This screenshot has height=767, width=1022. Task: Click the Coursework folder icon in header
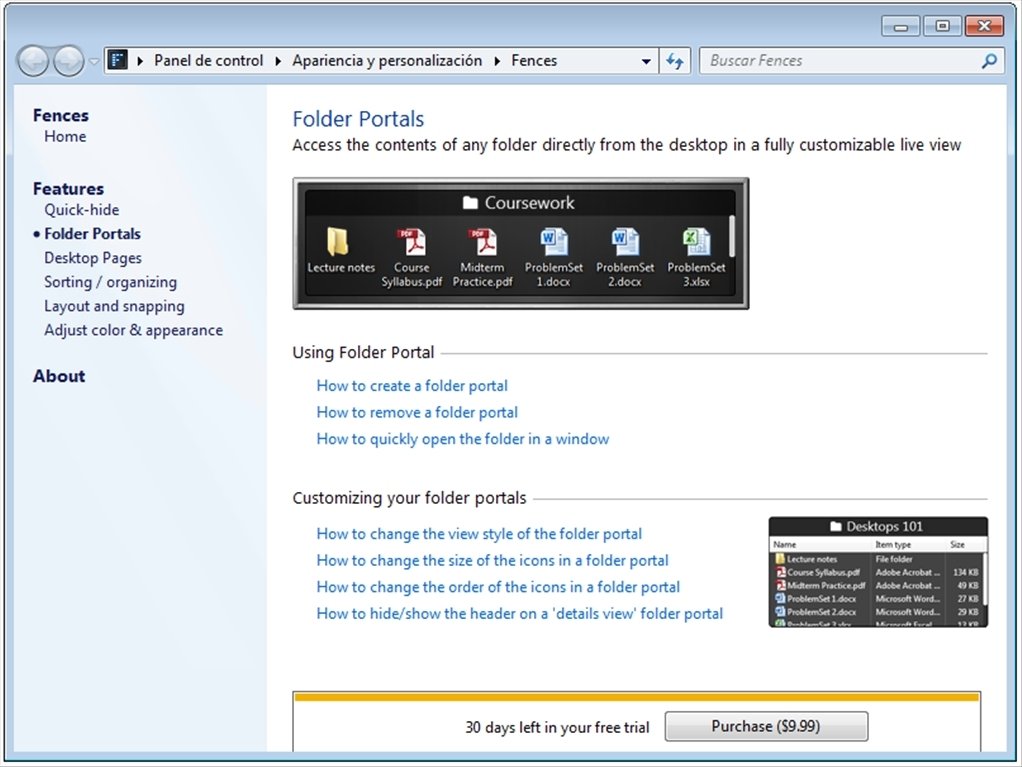click(x=470, y=203)
